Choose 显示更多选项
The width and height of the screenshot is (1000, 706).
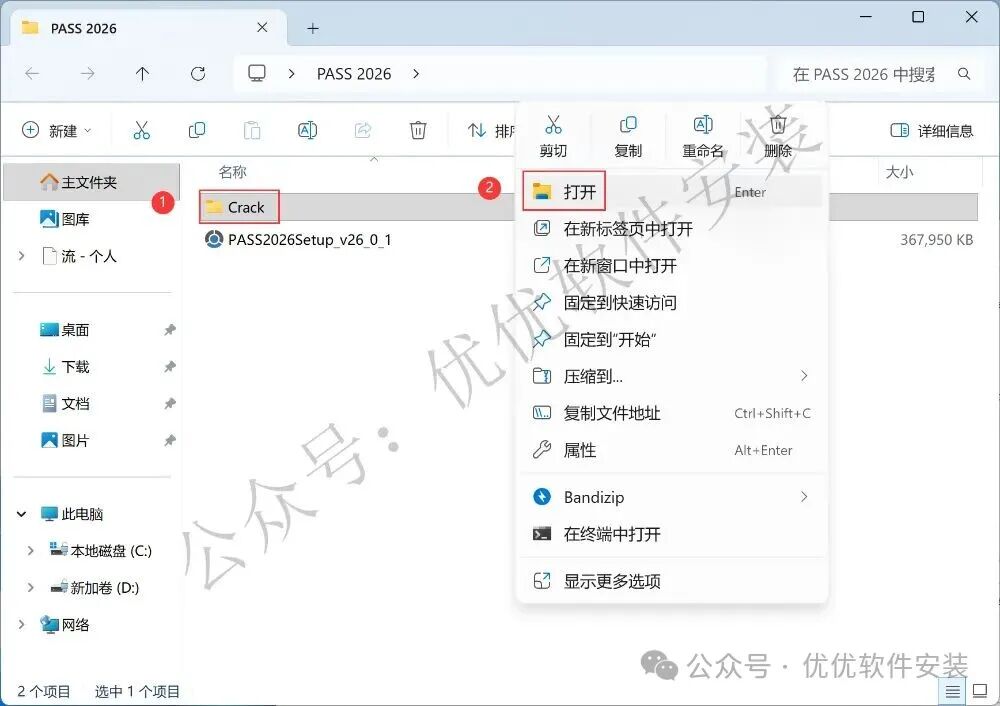672,581
